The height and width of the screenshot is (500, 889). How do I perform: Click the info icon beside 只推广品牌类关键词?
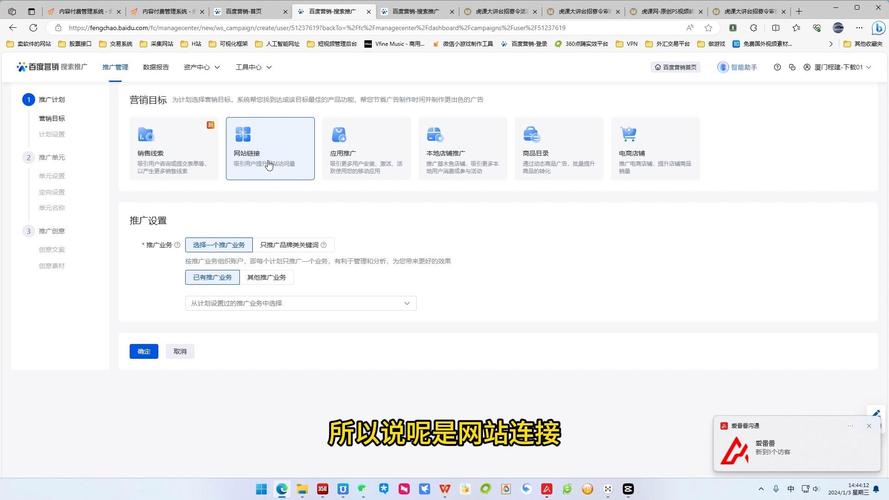(324, 245)
